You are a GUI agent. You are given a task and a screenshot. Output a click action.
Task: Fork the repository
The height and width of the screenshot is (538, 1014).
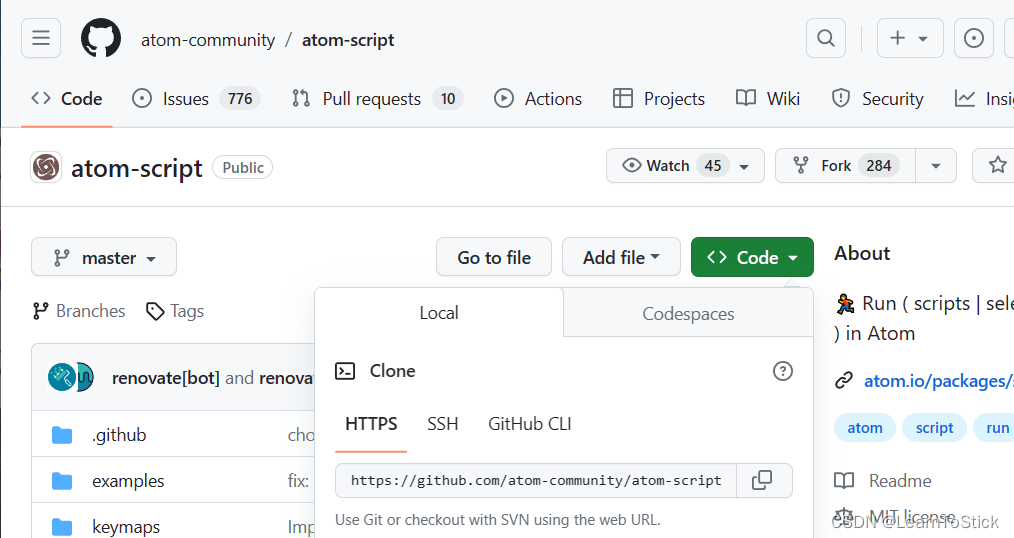click(x=845, y=166)
